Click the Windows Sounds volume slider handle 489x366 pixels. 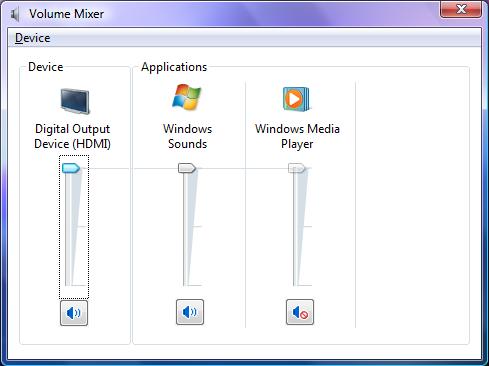[x=187, y=168]
